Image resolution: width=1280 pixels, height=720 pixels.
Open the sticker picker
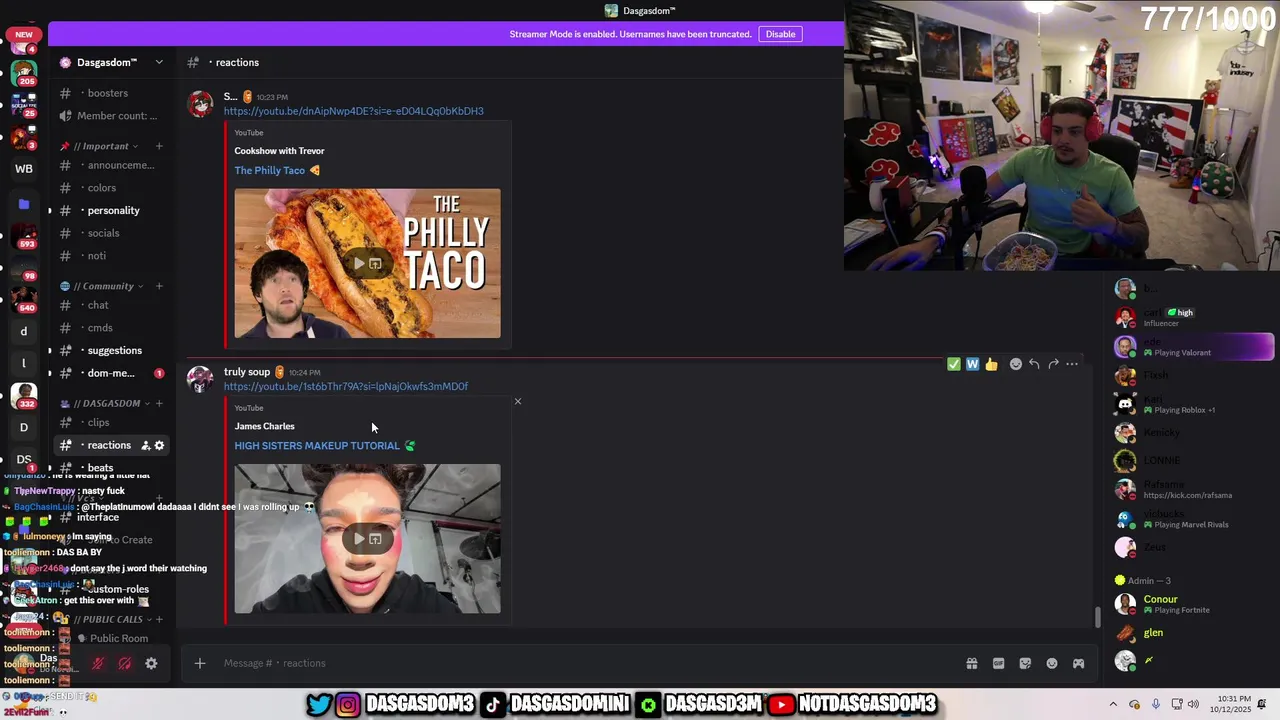click(x=1025, y=663)
